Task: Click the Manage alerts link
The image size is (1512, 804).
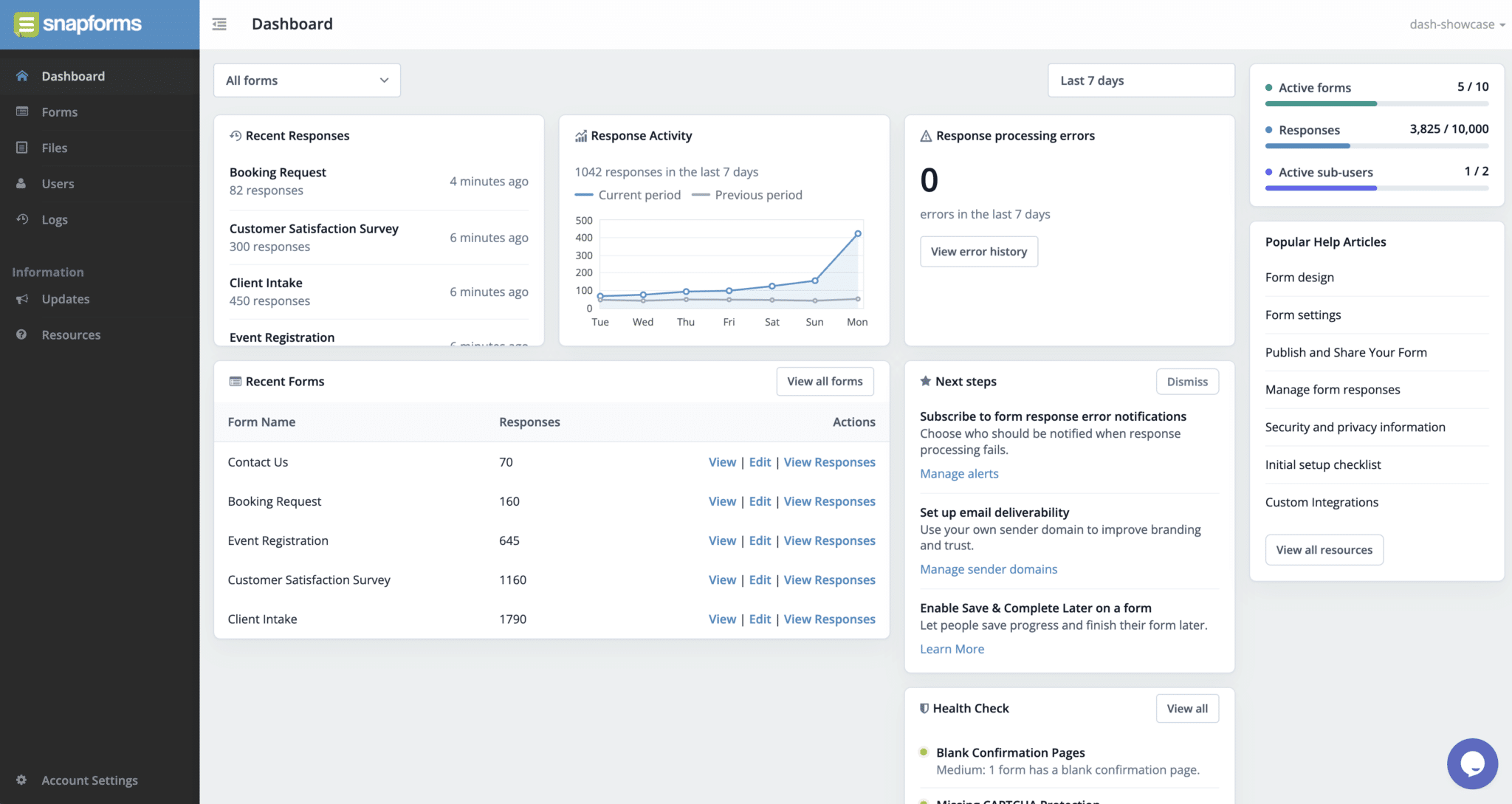Action: coord(959,474)
